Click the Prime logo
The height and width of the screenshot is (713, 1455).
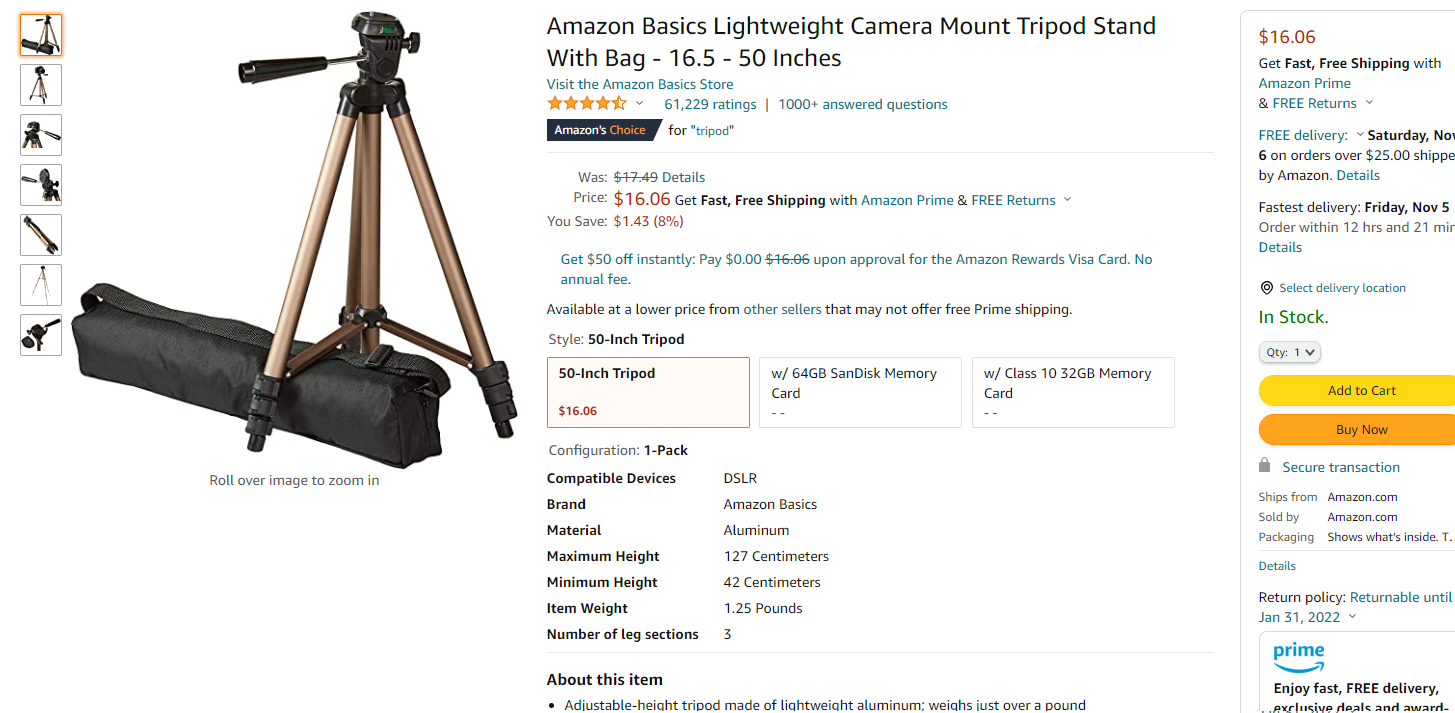pyautogui.click(x=1299, y=658)
